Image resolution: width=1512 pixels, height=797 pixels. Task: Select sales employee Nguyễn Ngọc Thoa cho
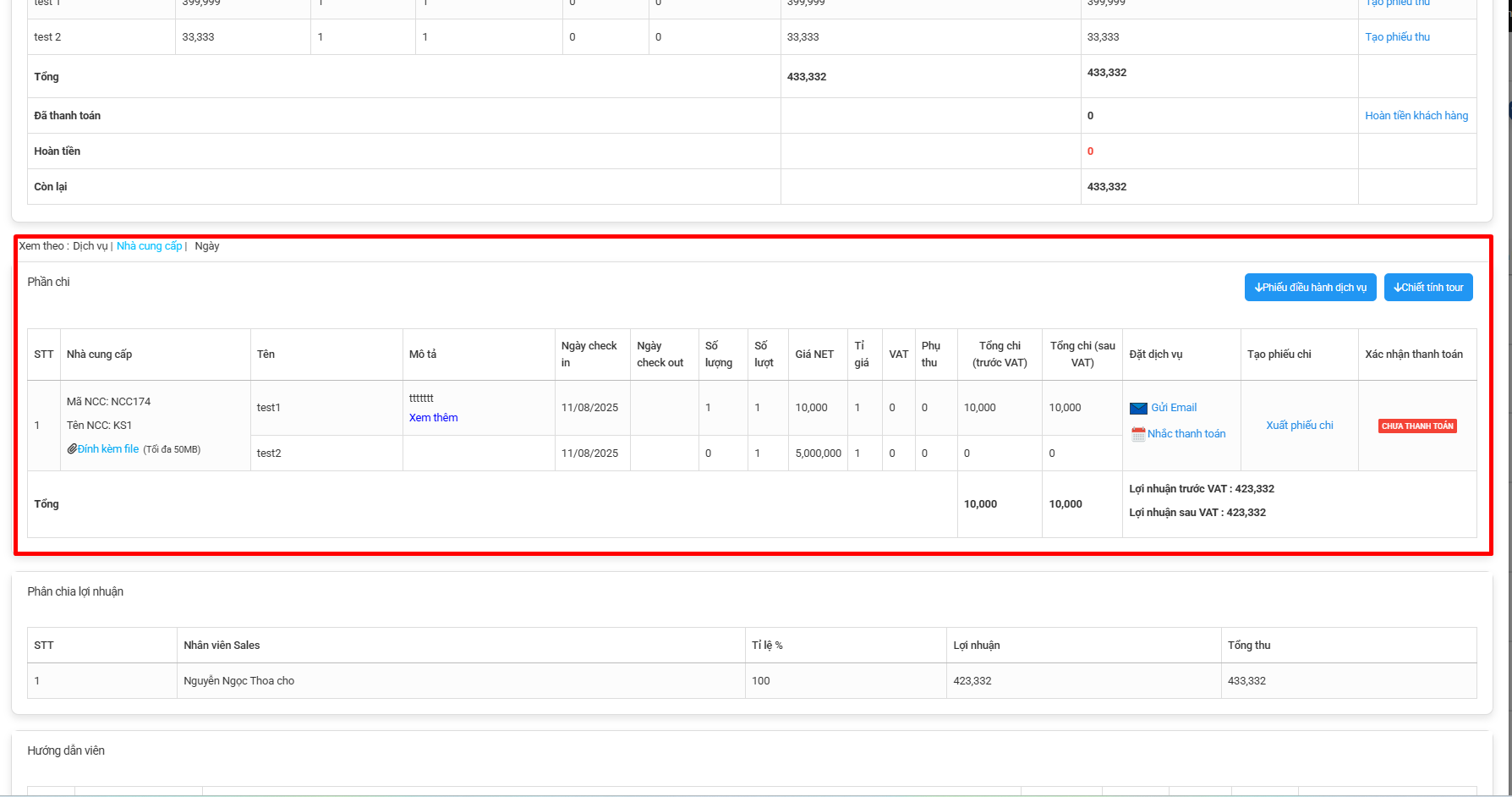click(x=239, y=681)
